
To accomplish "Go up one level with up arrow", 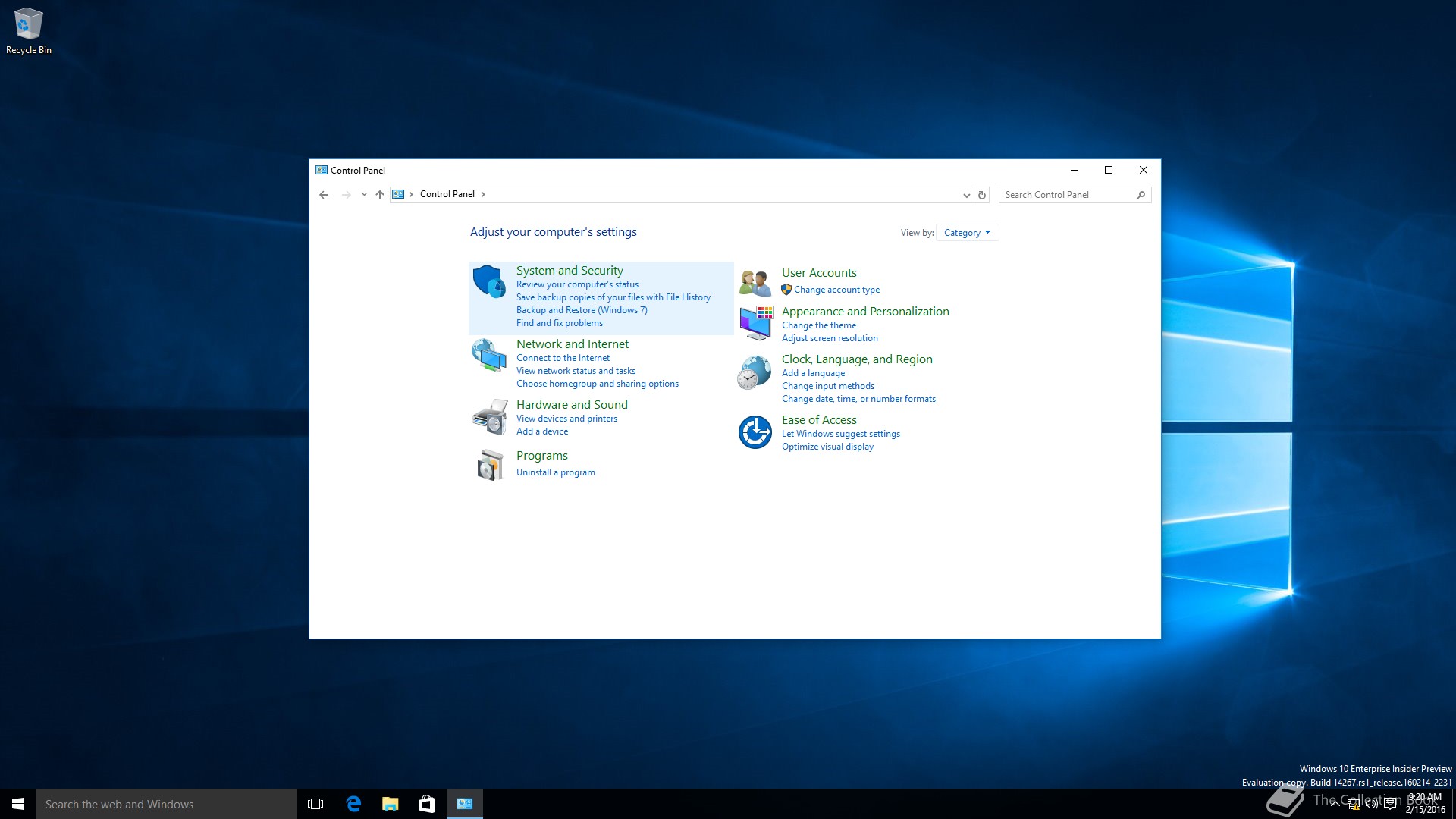I will click(380, 195).
